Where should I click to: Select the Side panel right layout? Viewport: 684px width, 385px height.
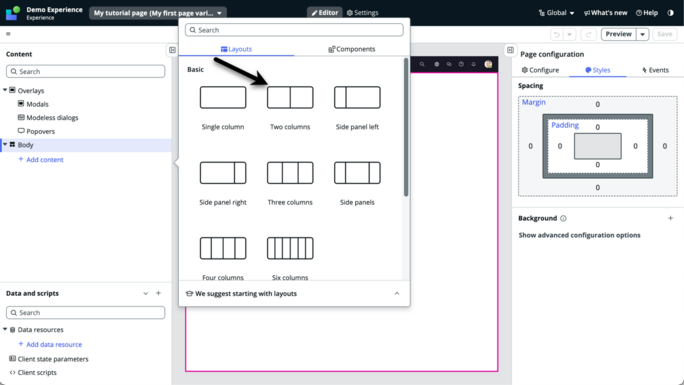(x=223, y=173)
